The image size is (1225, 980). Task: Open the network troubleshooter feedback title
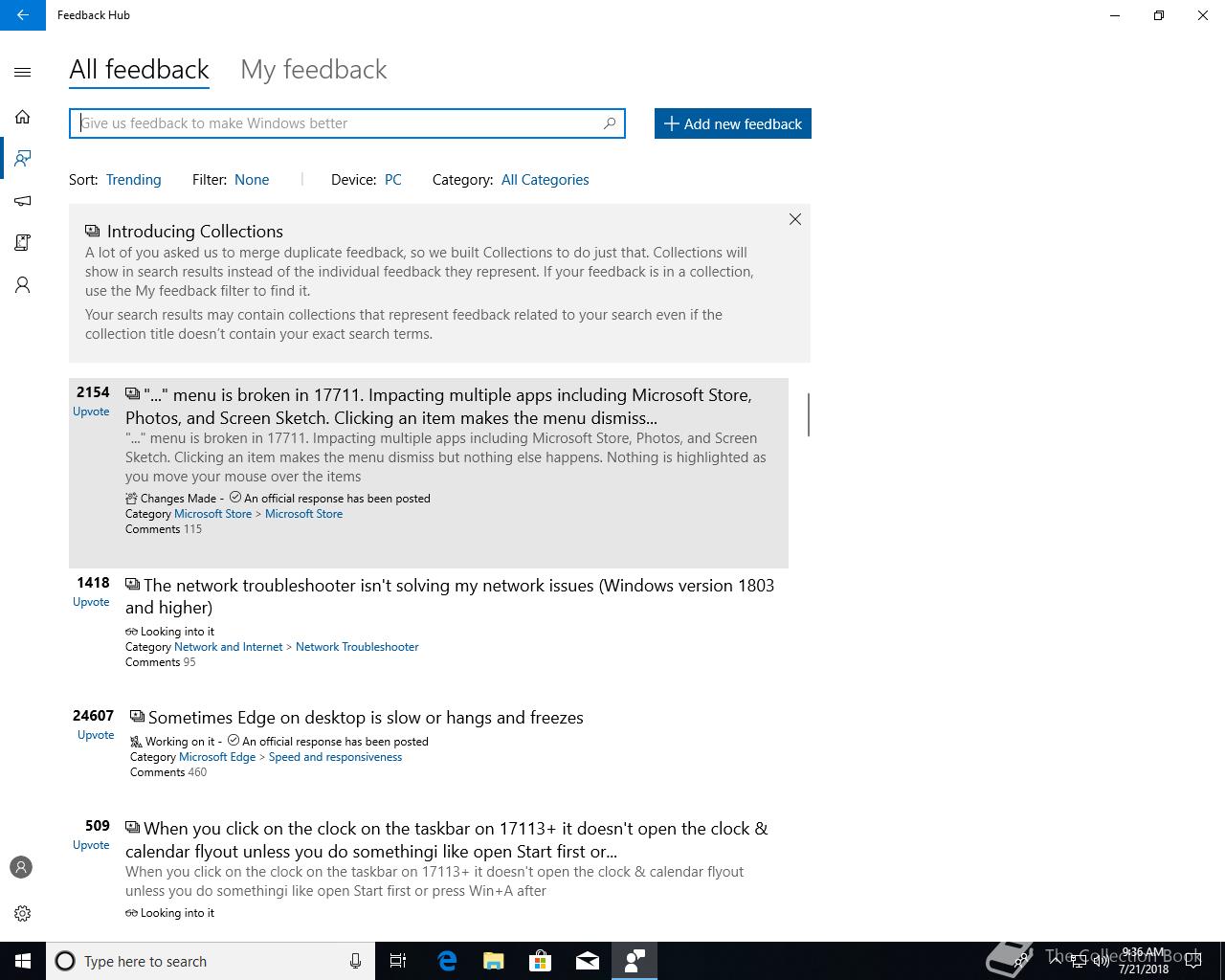[x=450, y=596]
